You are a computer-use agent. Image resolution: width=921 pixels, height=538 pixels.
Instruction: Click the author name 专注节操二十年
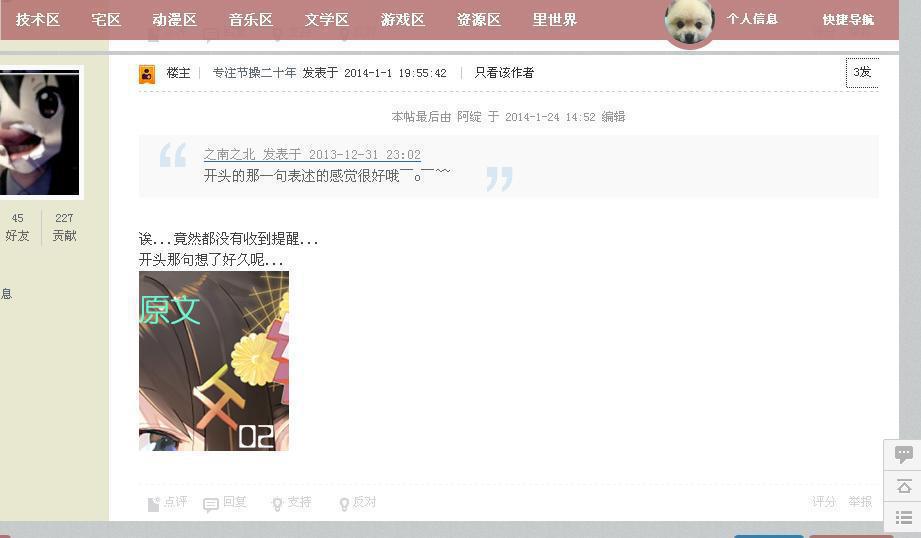254,73
